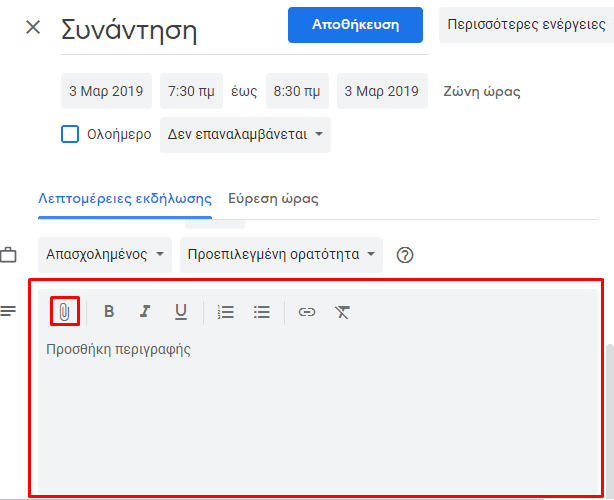Screen dimensions: 614x500
Task: Open the Προεπιλεγμένη ορατότητα visibility dropdown
Action: click(281, 255)
